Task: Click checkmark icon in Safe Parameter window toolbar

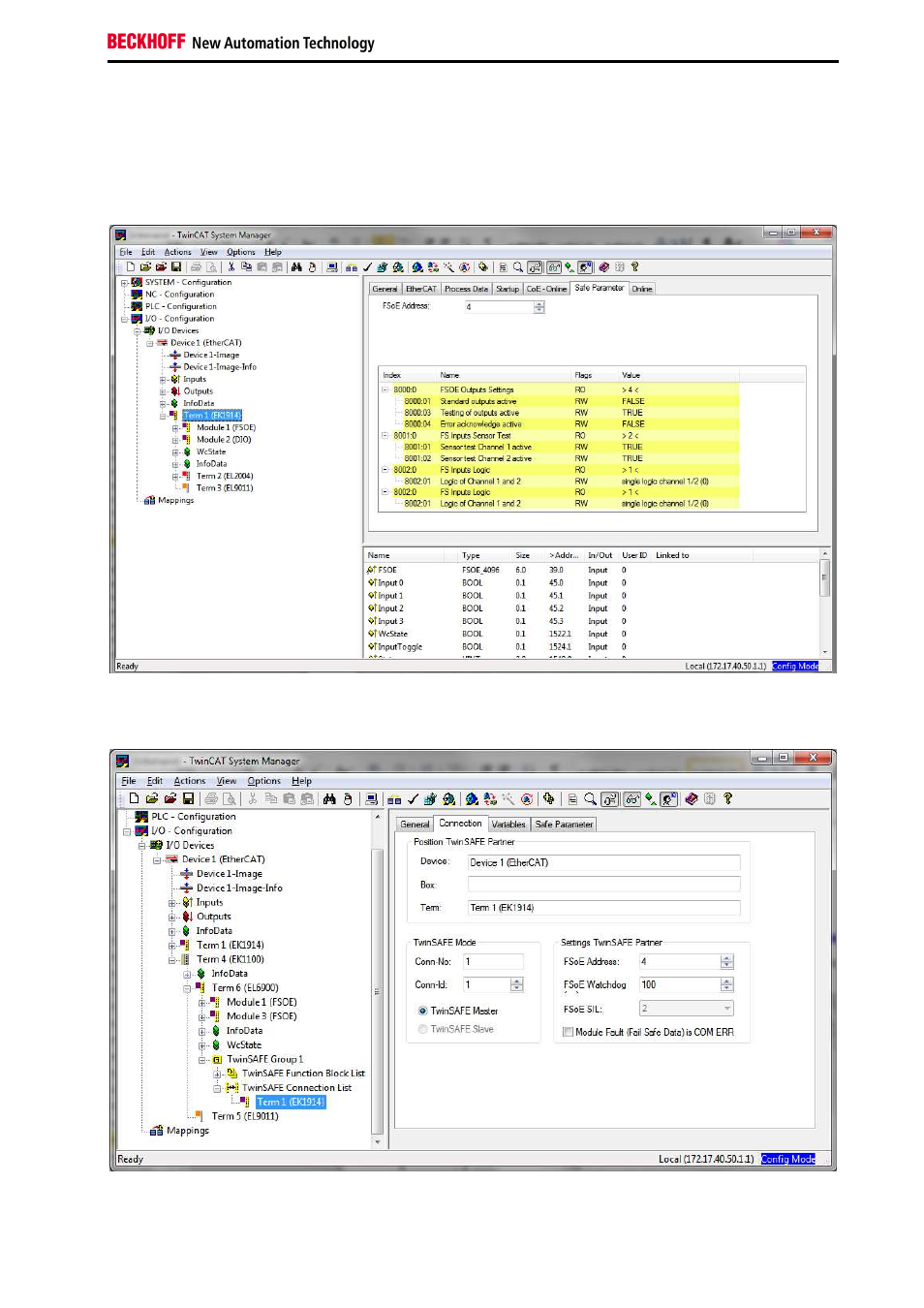Action: 366,266
